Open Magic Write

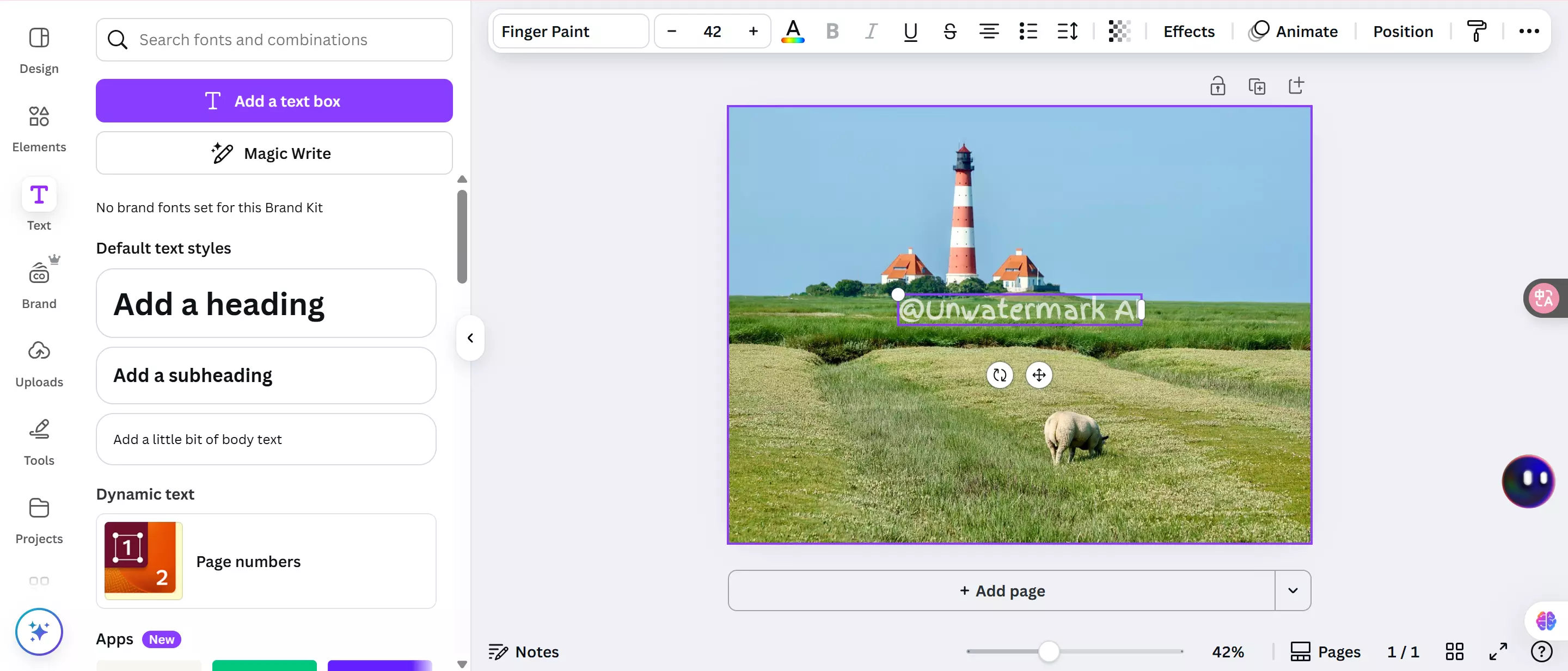point(274,153)
